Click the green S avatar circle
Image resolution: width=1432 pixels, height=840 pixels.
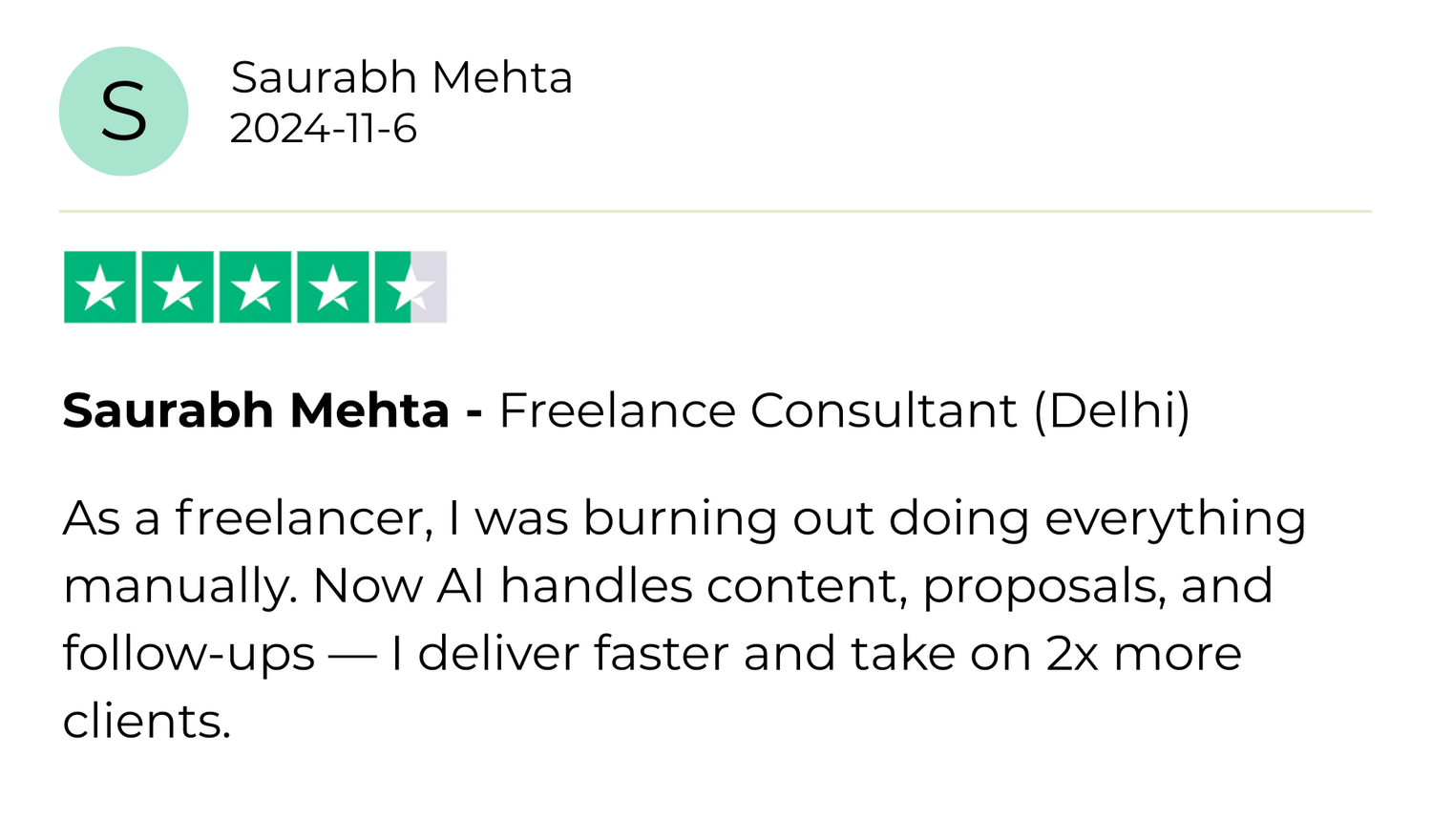[x=124, y=112]
